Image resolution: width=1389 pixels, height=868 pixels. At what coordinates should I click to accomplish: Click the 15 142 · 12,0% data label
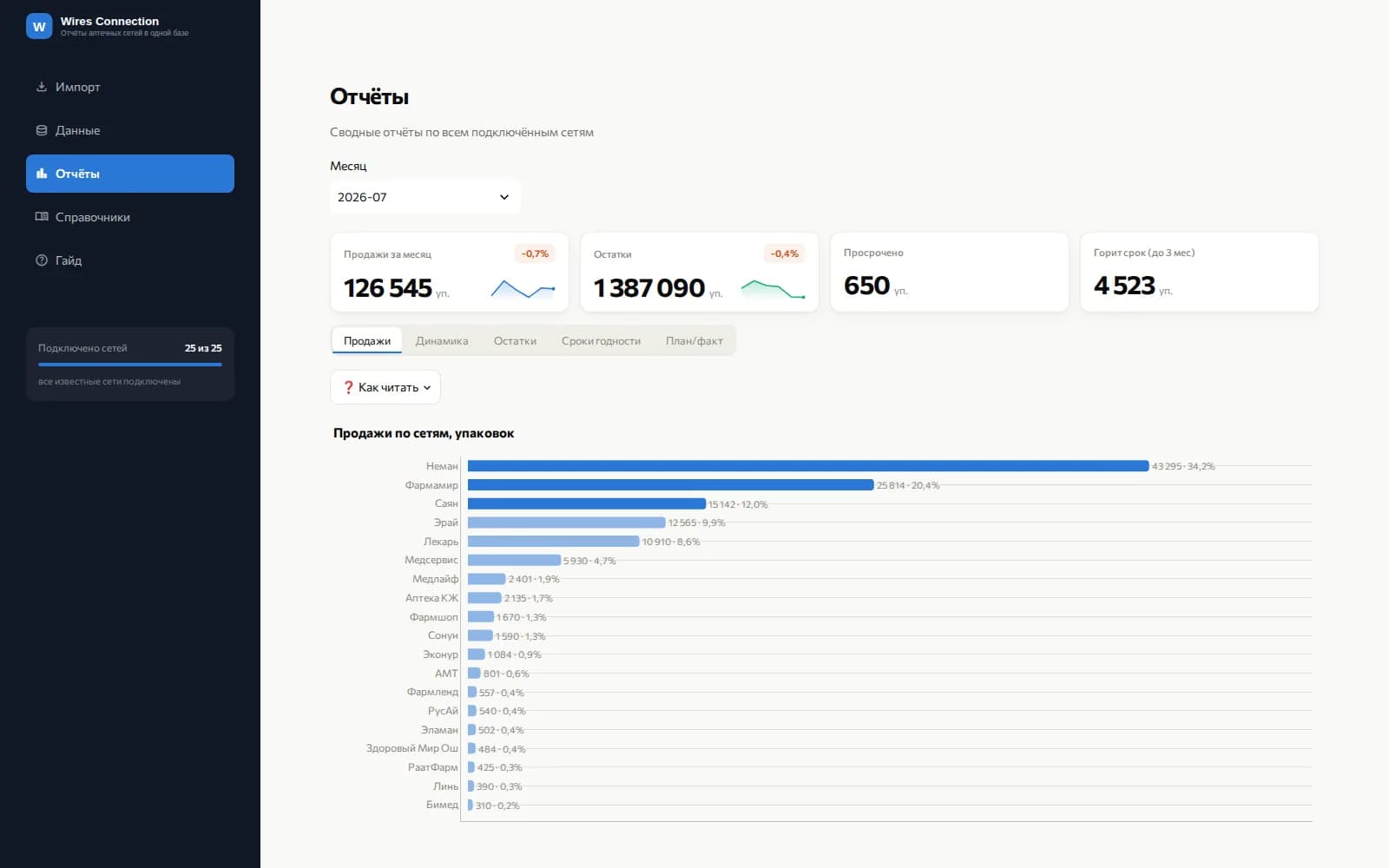(738, 504)
